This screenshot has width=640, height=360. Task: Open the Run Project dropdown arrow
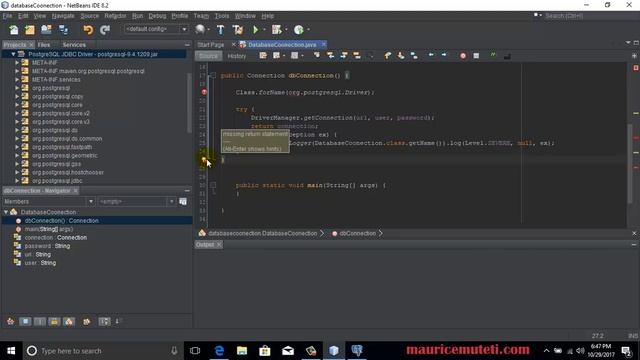click(264, 30)
